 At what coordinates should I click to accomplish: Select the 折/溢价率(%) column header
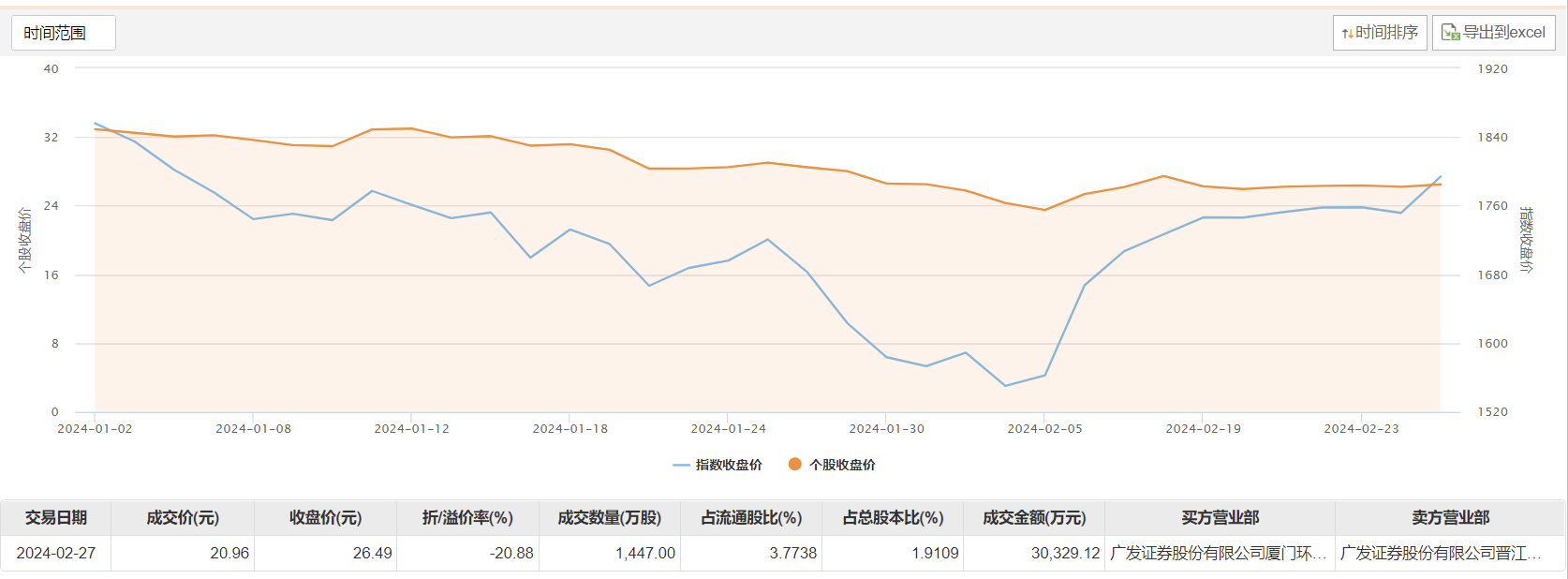[x=468, y=518]
